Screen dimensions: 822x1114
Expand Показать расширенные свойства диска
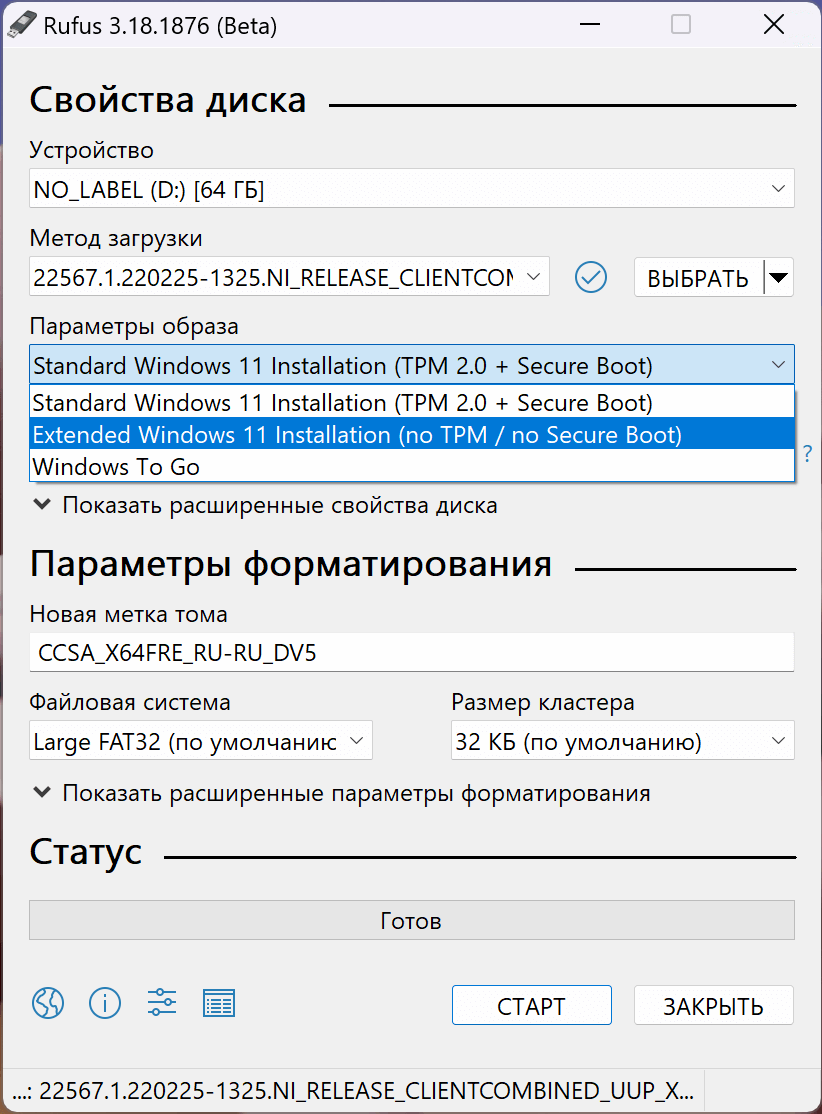(x=264, y=506)
